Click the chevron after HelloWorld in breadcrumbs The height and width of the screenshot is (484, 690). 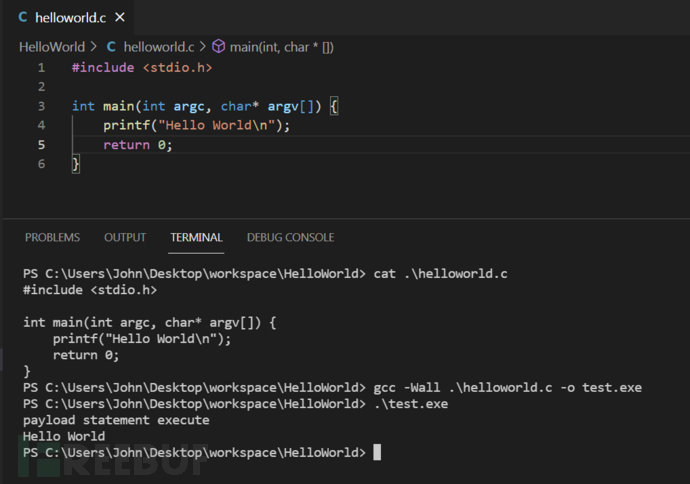[94, 46]
